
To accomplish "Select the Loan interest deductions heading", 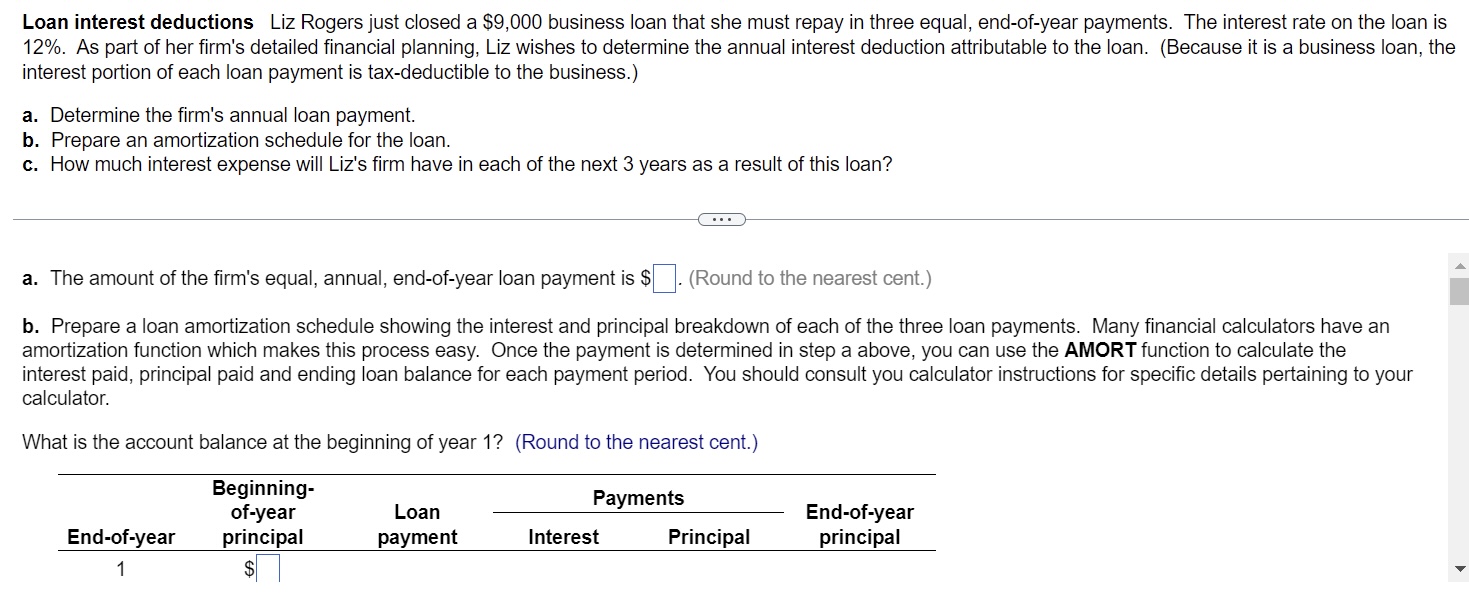I will click(136, 21).
